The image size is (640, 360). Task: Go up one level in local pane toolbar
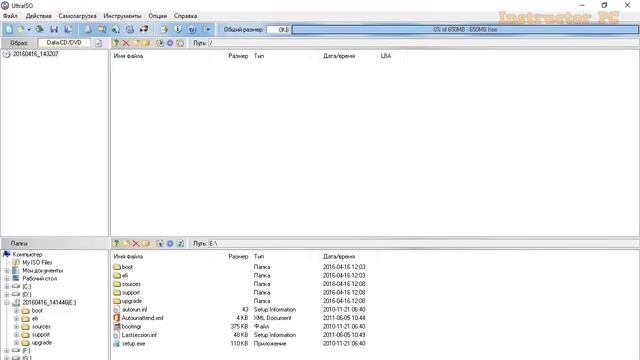tap(116, 244)
